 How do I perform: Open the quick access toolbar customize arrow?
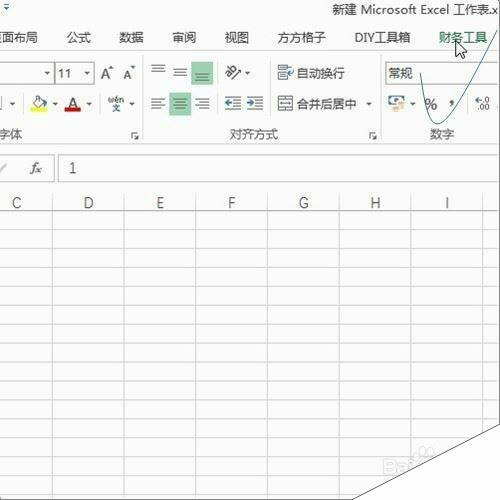point(6,7)
